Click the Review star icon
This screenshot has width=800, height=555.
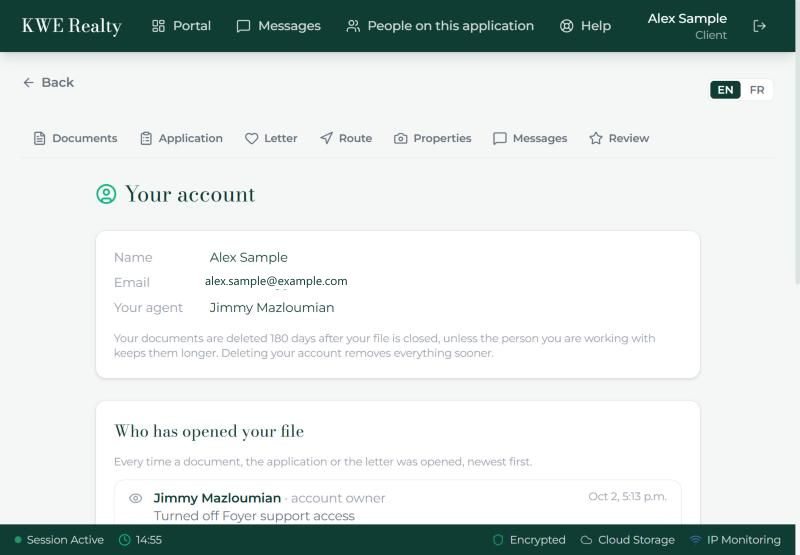(x=595, y=138)
